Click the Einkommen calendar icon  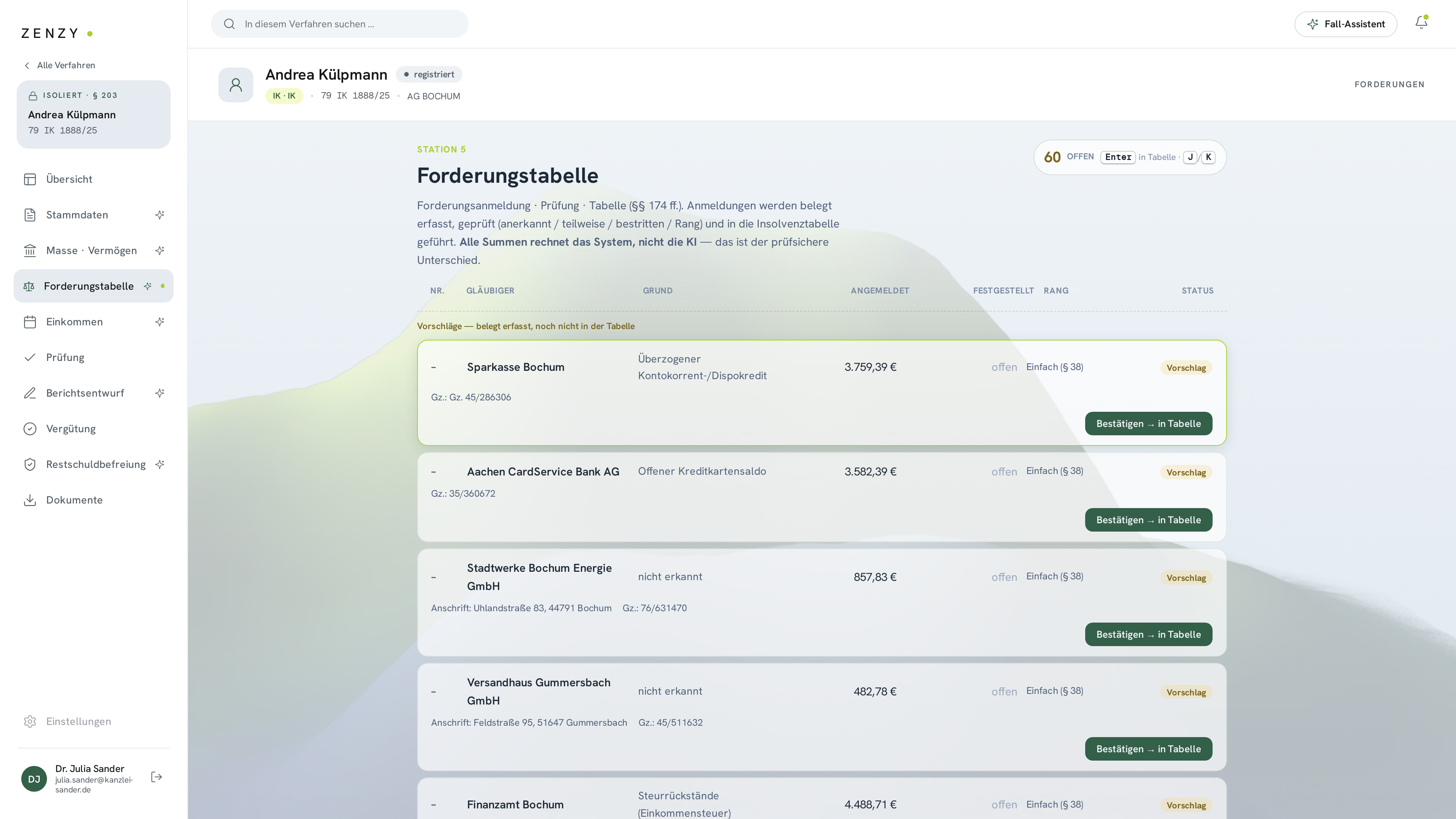[x=30, y=322]
